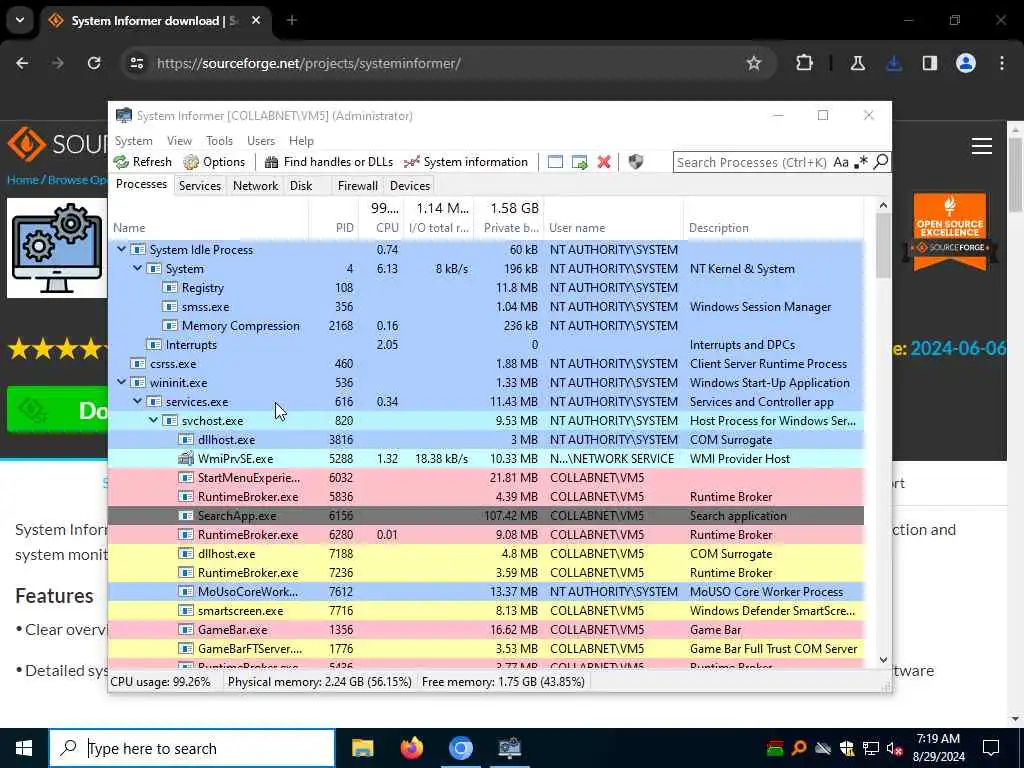Switch to the Firewall tab
1024x768 pixels.
tap(357, 185)
